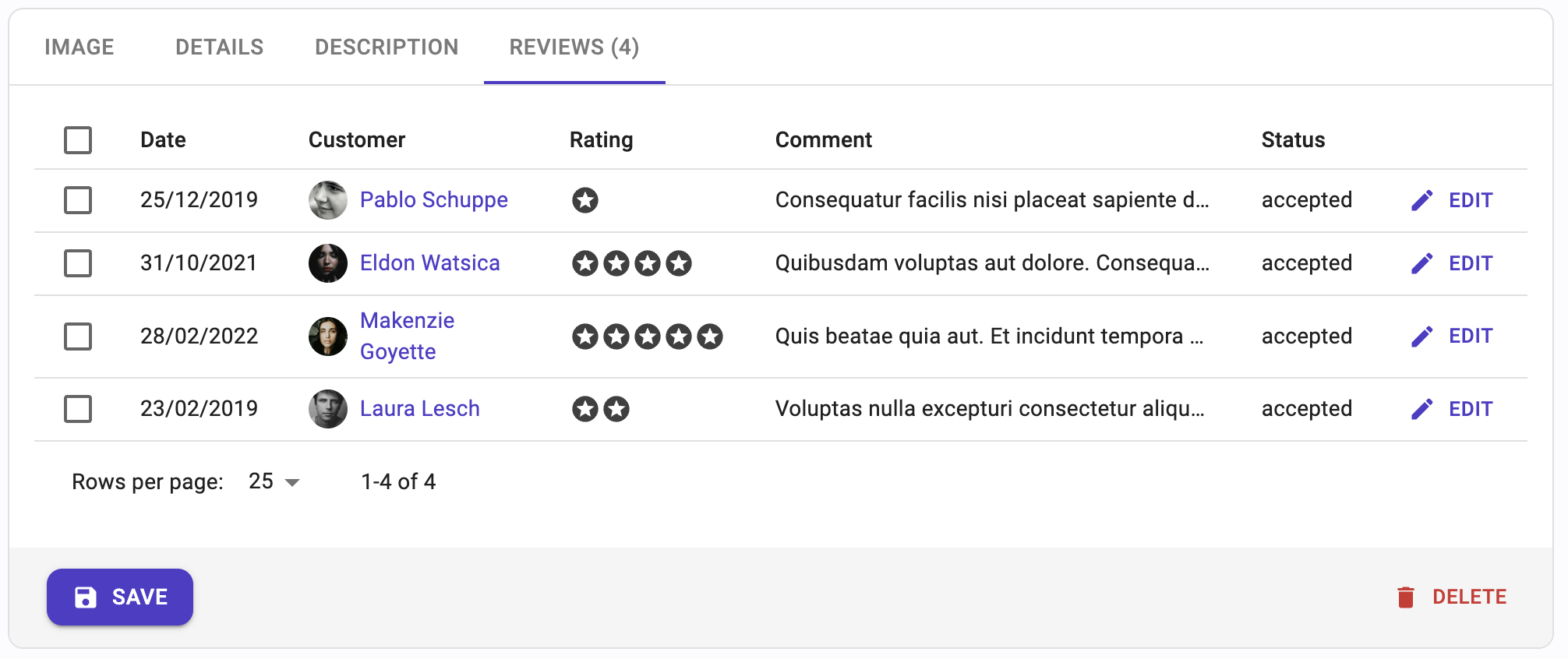Click the single star rating on Pablo Schuppe's row

point(584,200)
